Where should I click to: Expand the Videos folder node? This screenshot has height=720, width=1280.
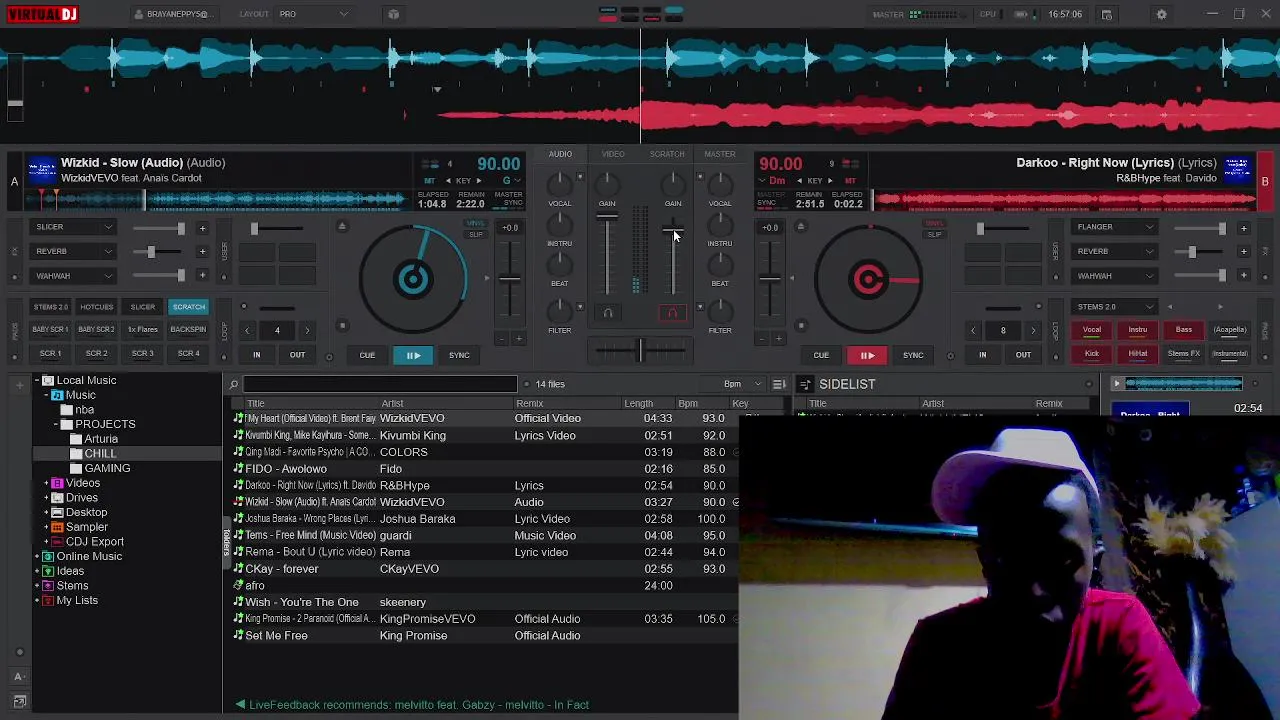pyautogui.click(x=46, y=483)
